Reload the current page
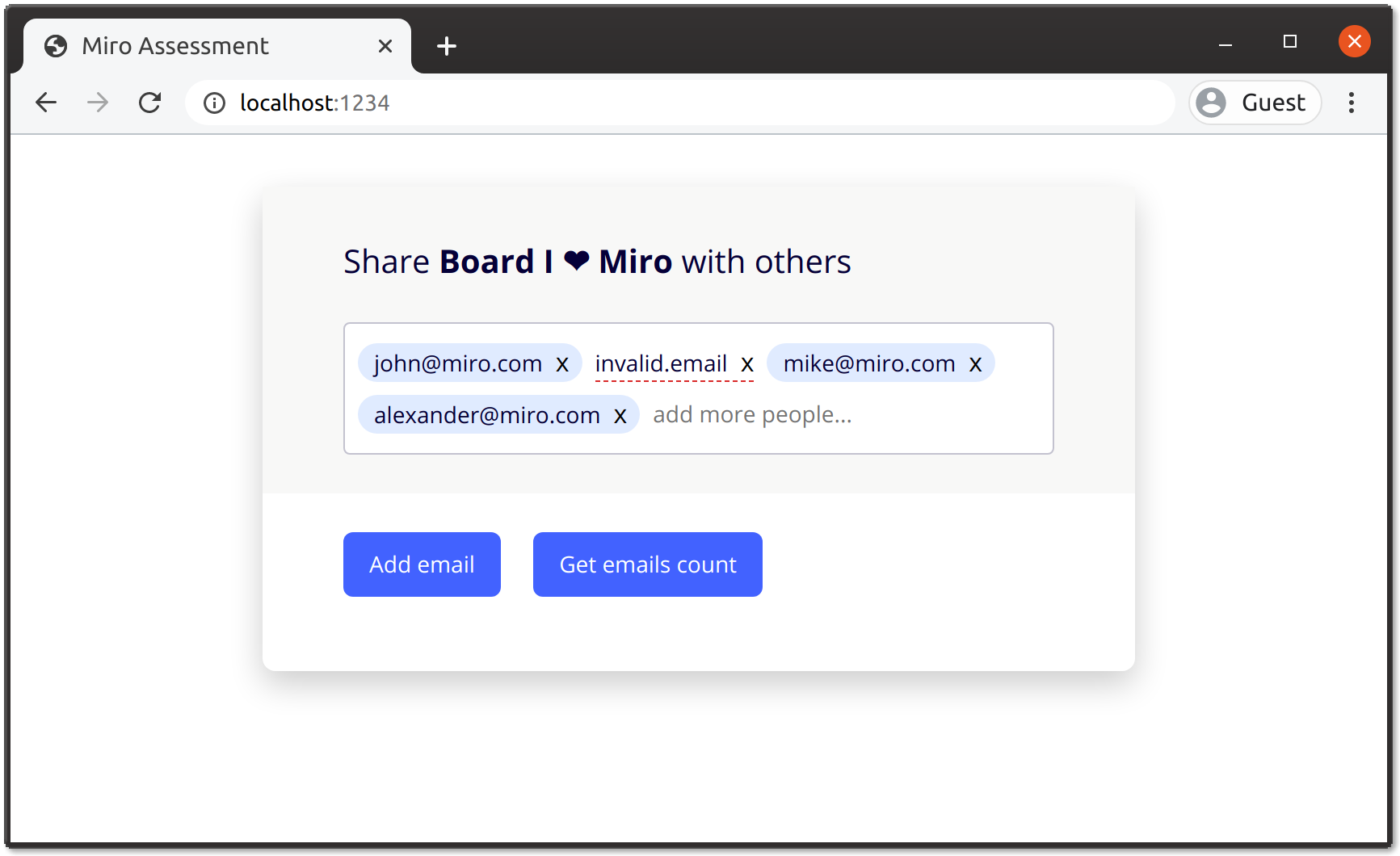 (150, 103)
